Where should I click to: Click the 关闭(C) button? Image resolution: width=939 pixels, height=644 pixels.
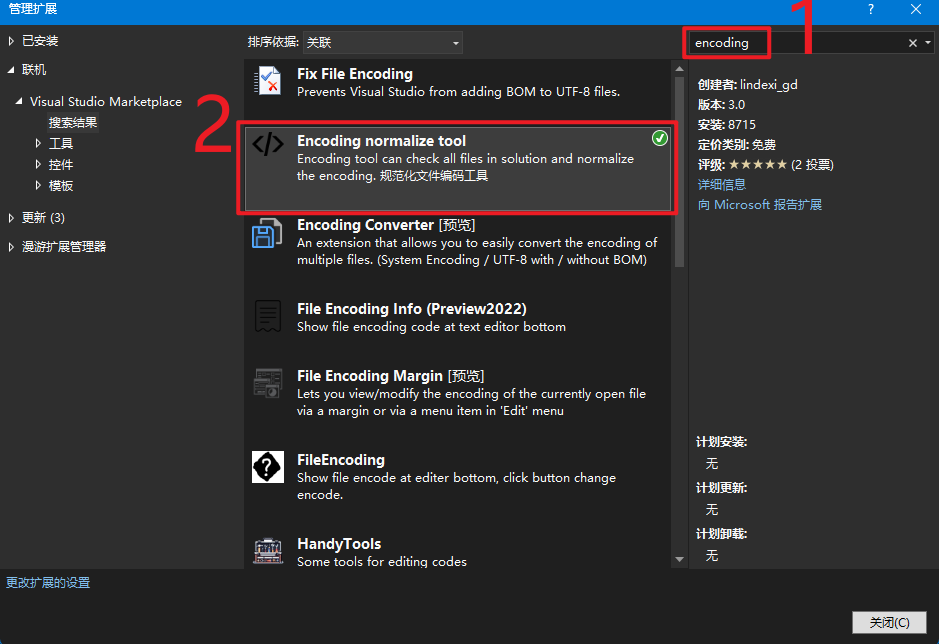(889, 622)
